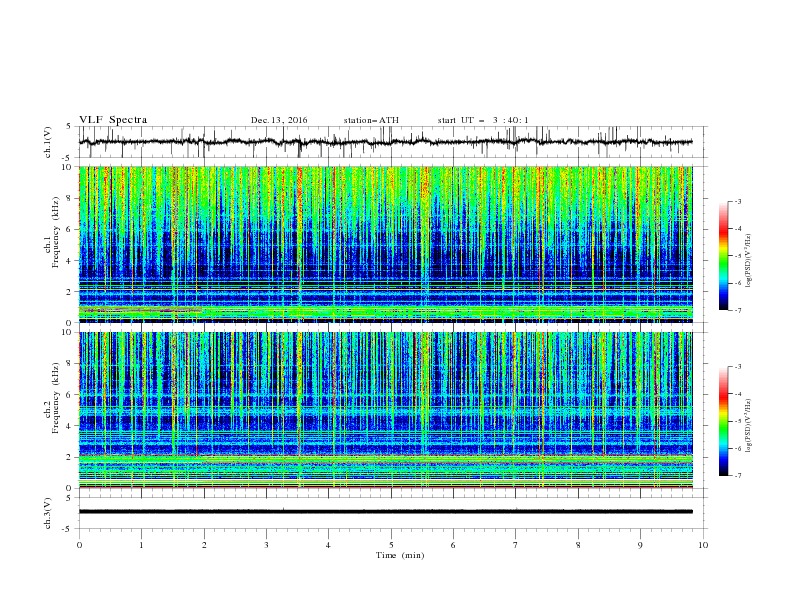This screenshot has height=612, width=792.
Task: Click the "Time (min)" axis label
Action: (x=400, y=555)
